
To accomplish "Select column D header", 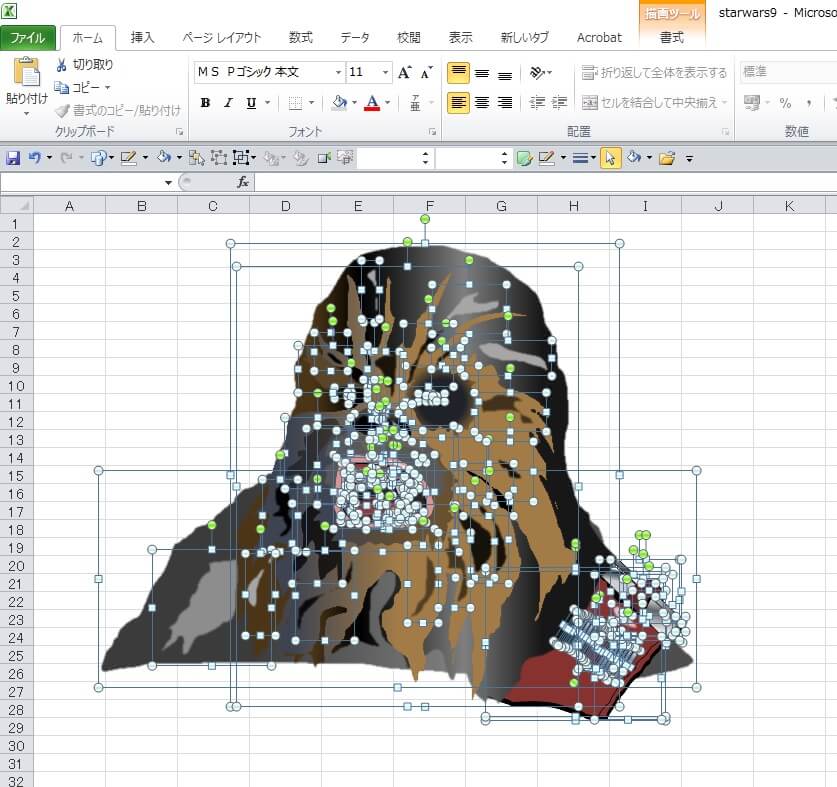I will [286, 206].
